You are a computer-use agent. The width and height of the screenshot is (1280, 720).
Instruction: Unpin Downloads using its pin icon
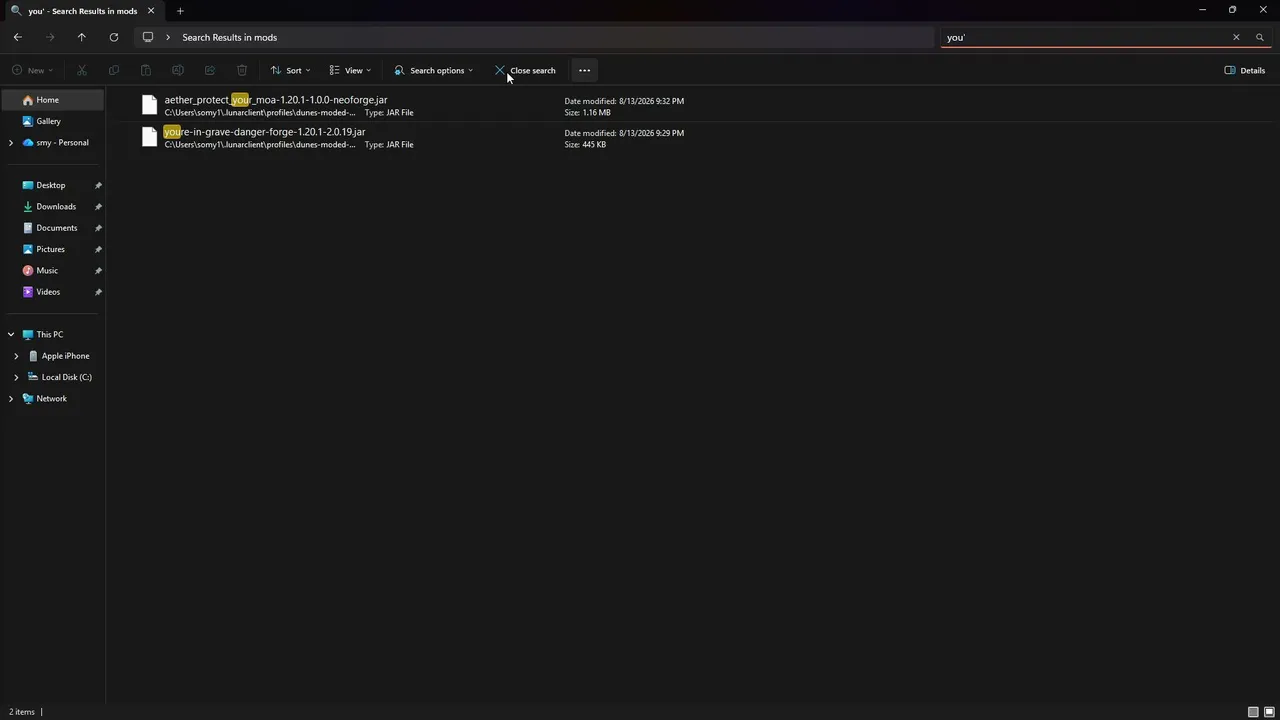pos(98,207)
